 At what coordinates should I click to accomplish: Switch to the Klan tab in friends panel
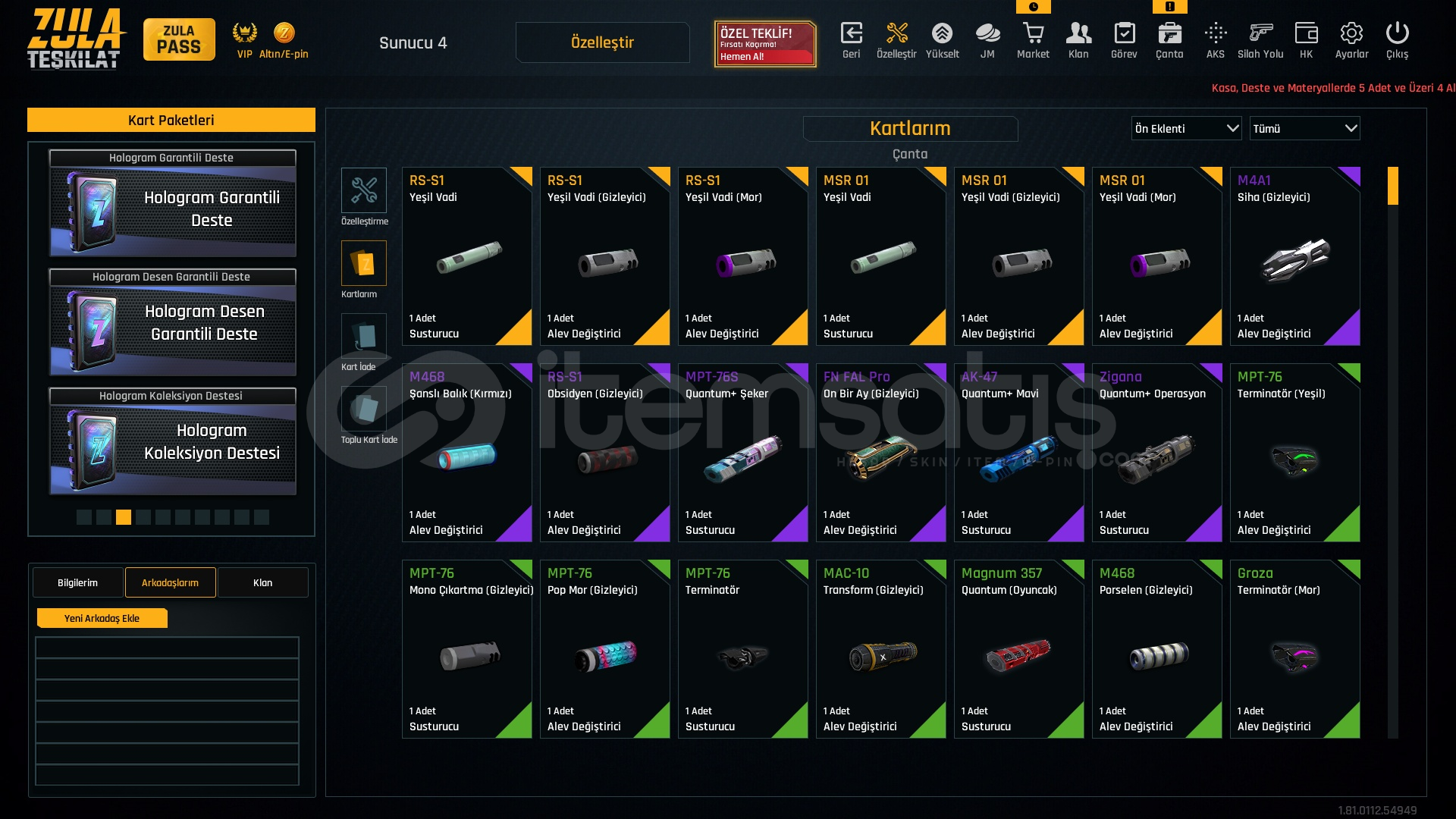[x=262, y=582]
